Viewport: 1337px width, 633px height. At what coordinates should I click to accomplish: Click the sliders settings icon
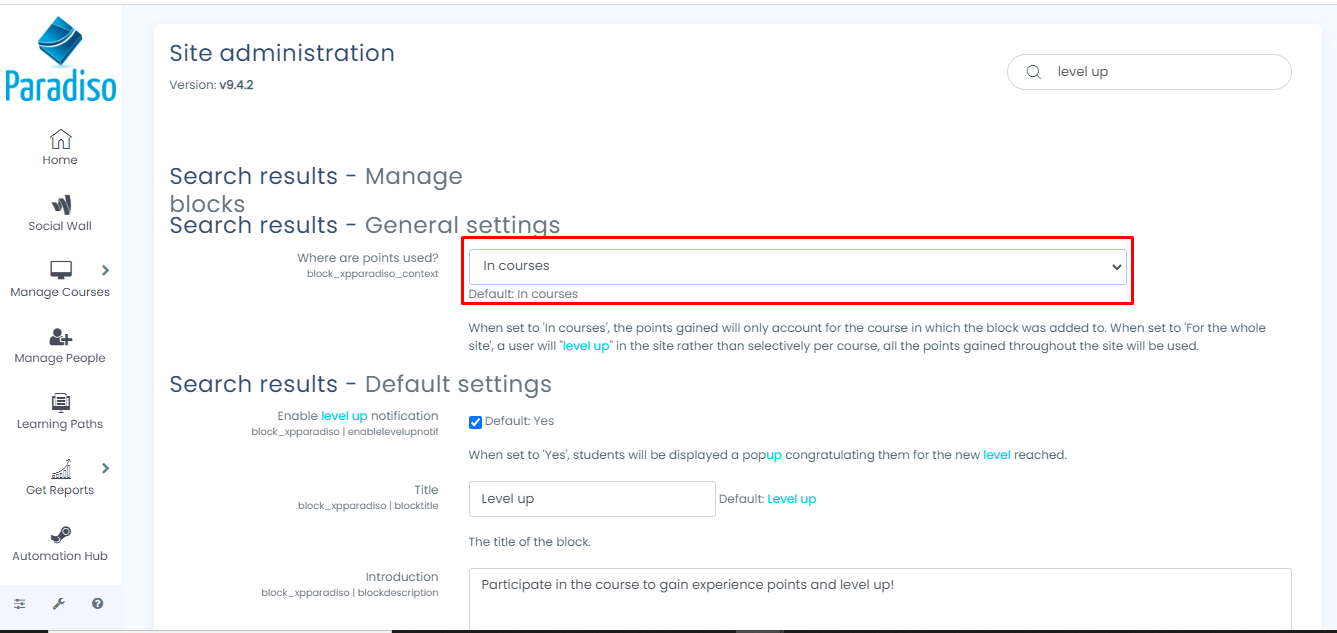coord(20,604)
